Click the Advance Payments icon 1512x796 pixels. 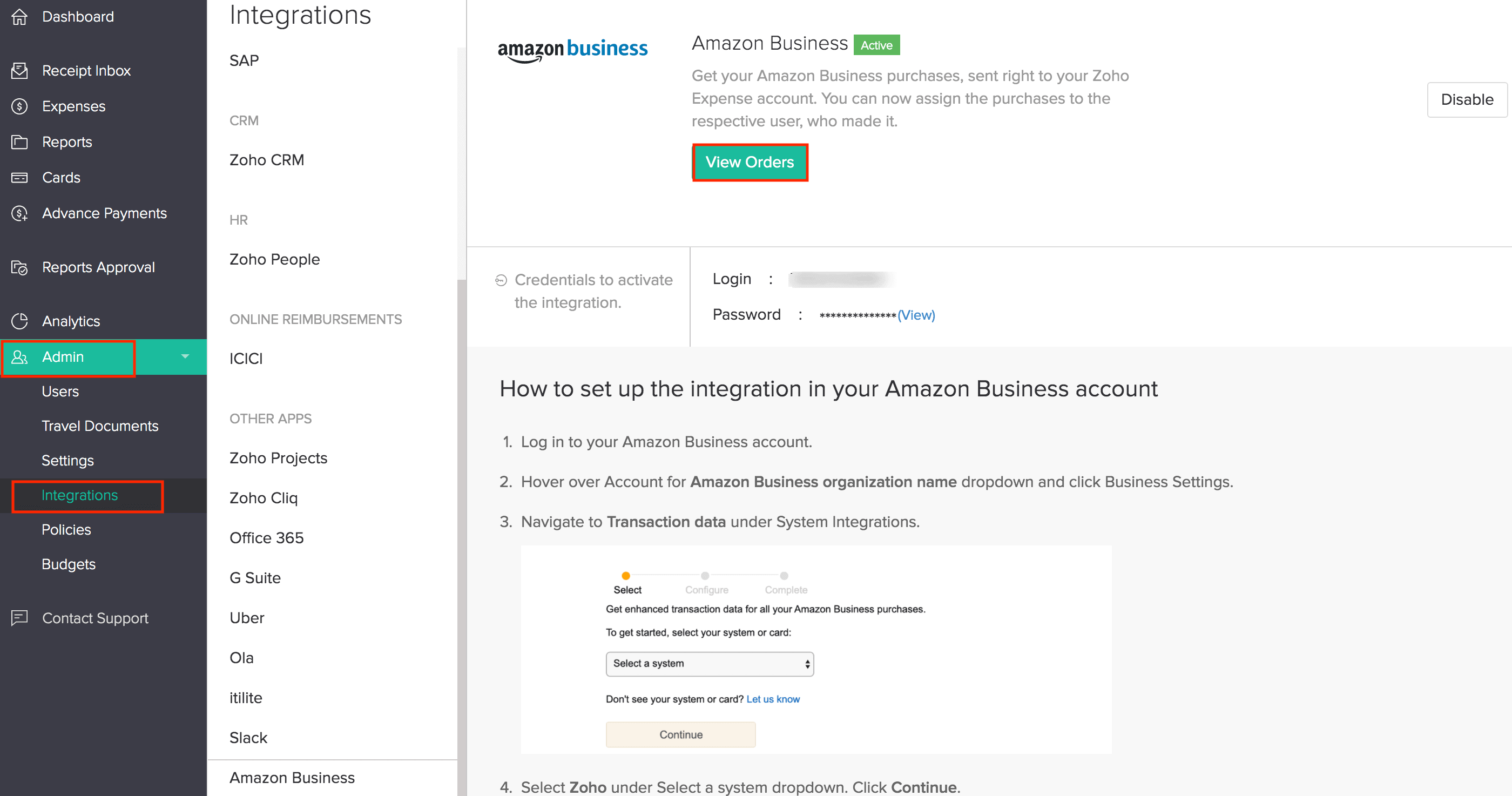point(19,213)
